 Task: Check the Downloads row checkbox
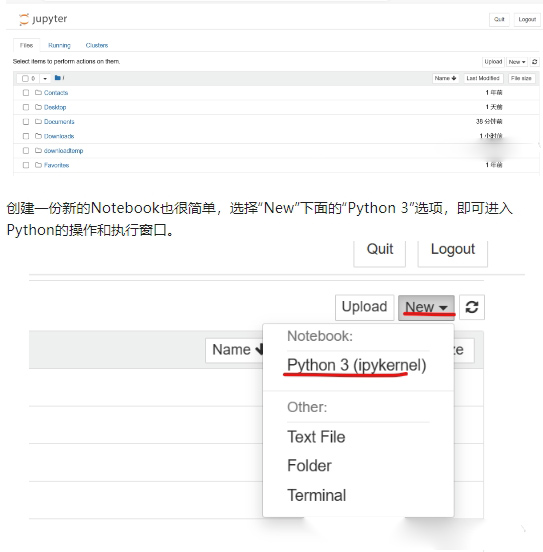click(x=26, y=136)
